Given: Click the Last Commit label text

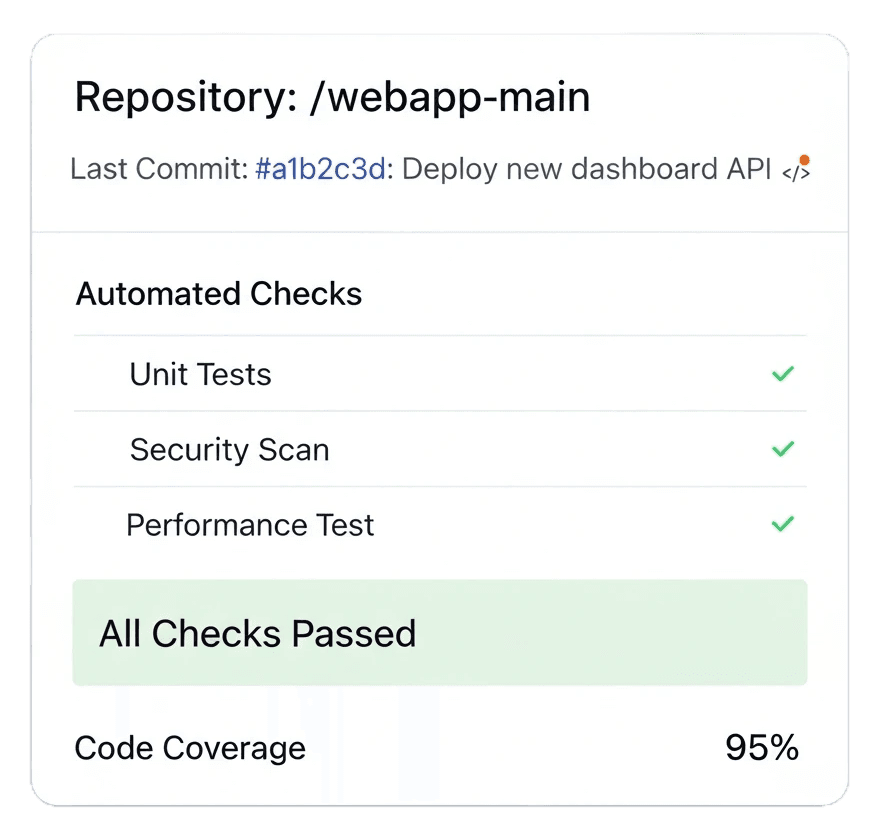Looking at the screenshot, I should tap(158, 169).
